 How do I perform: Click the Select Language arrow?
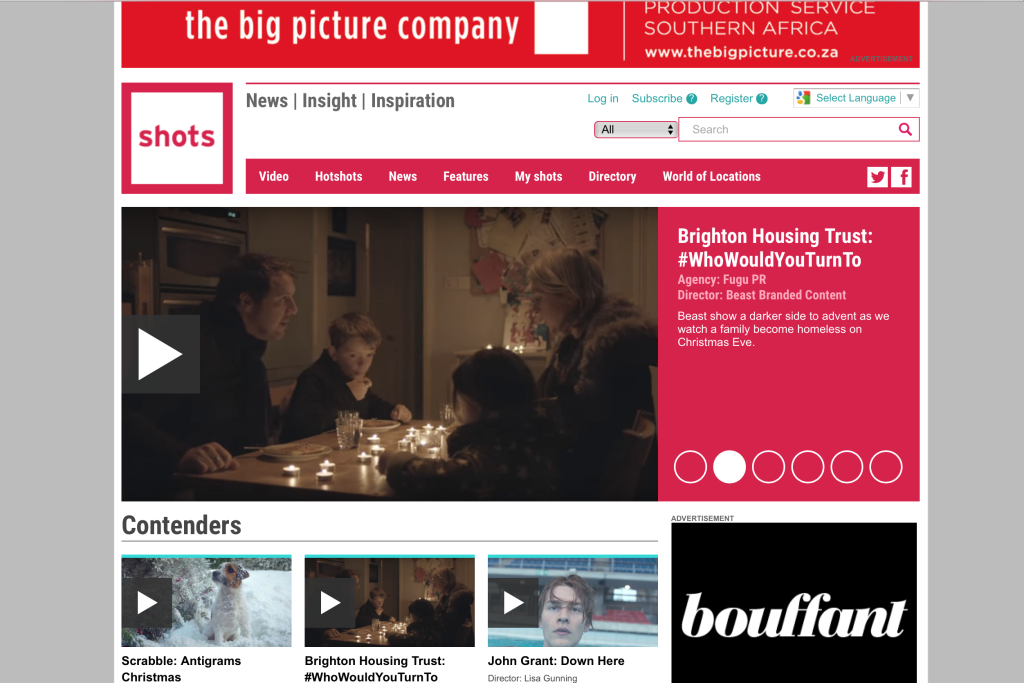coord(910,97)
